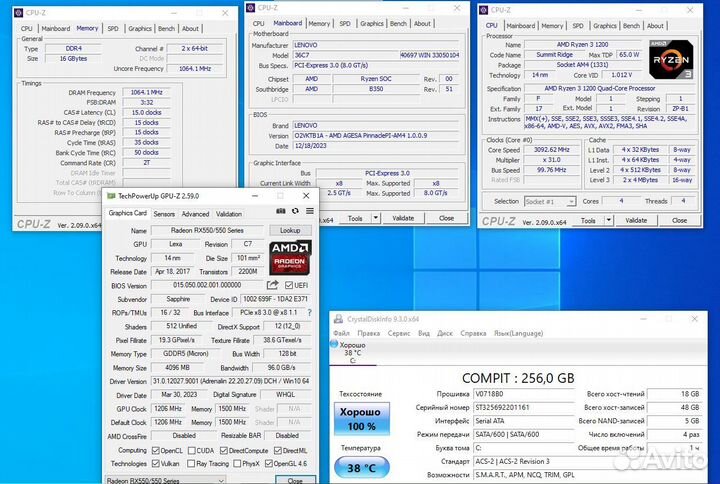Click the AMD Radeon Graphics logo in GPU-Z
Screen dimensions: 720x484
(290, 257)
